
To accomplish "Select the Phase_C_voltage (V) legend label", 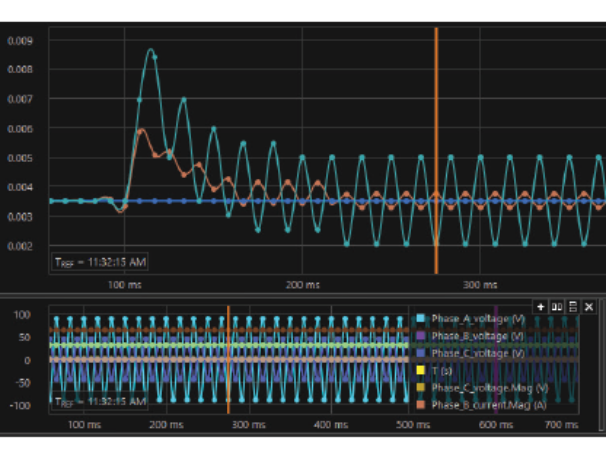I will tap(478, 354).
